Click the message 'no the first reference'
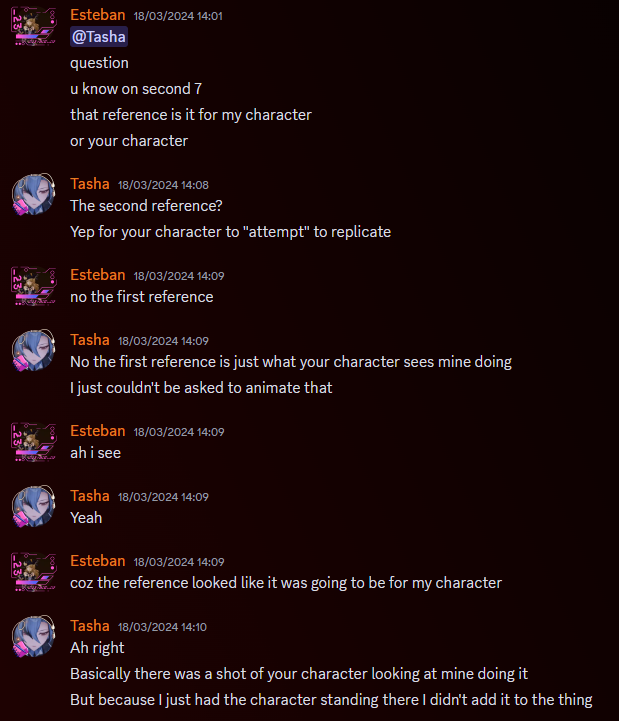619x721 pixels. coord(142,297)
